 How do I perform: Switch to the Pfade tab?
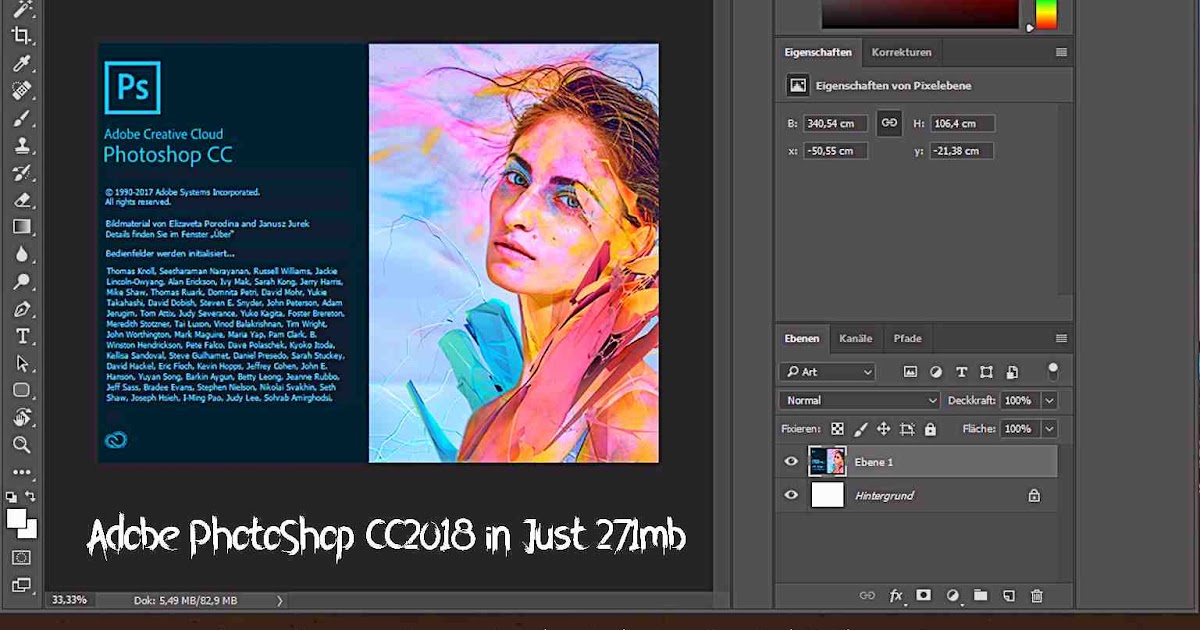pyautogui.click(x=908, y=339)
